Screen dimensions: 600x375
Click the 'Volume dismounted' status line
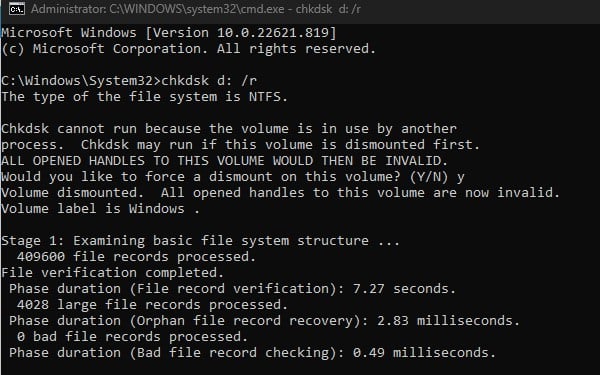280,192
